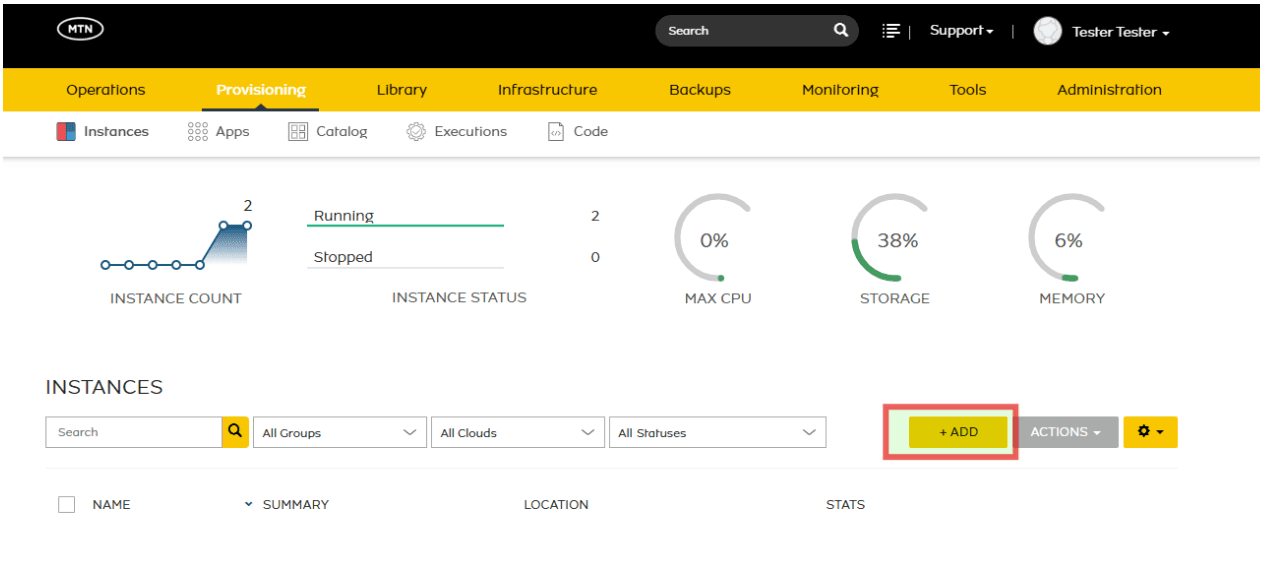Click the + ADD button
The width and height of the screenshot is (1263, 567).
tap(958, 432)
